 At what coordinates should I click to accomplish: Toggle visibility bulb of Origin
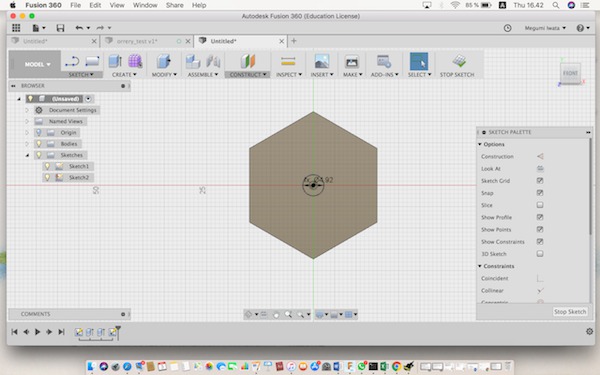tap(39, 132)
